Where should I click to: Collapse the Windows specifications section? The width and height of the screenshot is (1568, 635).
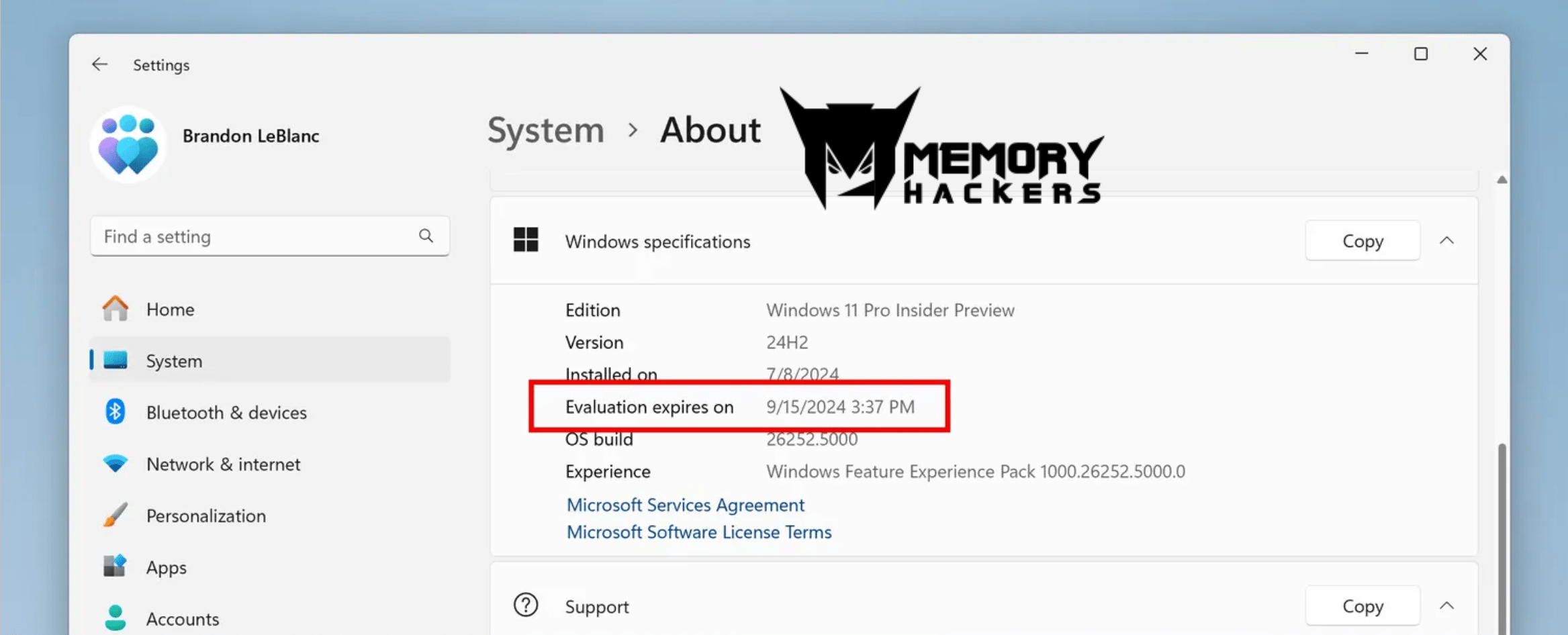pyautogui.click(x=1447, y=240)
